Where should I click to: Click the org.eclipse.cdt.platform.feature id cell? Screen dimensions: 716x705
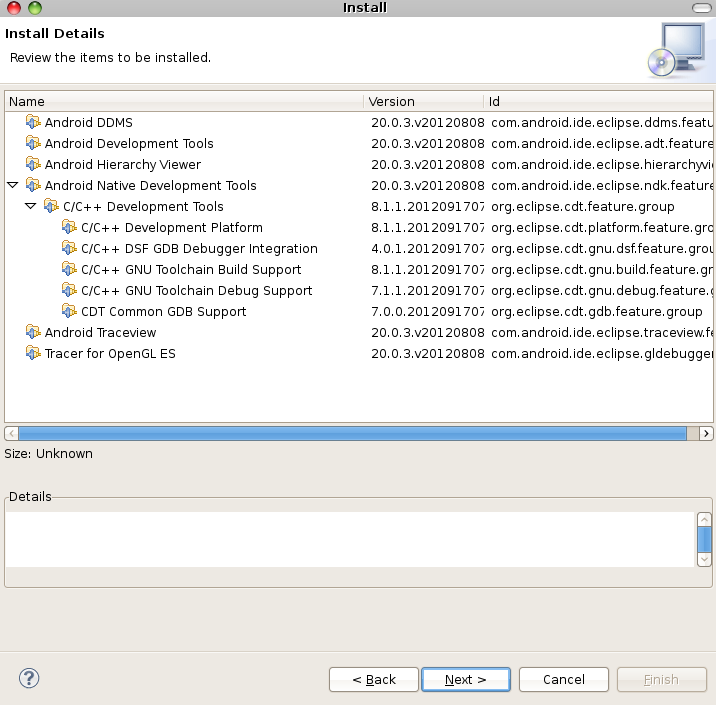pos(602,227)
